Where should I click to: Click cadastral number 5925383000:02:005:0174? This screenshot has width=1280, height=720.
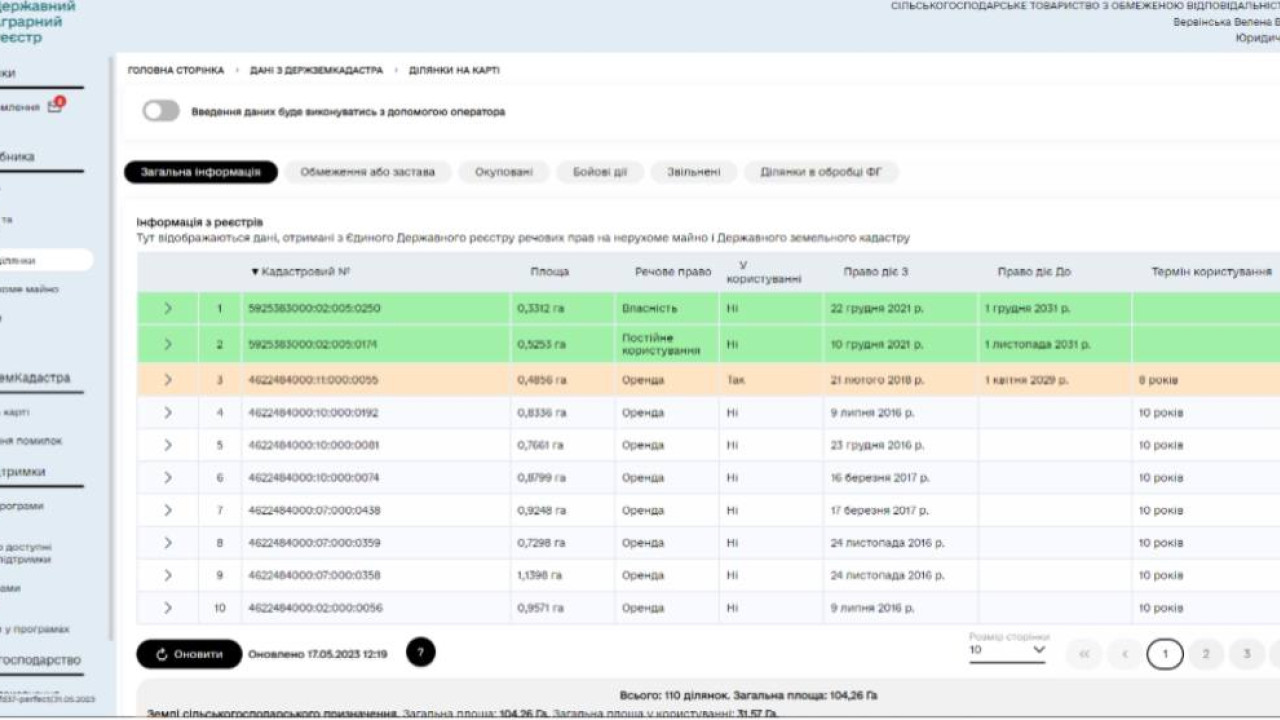314,344
